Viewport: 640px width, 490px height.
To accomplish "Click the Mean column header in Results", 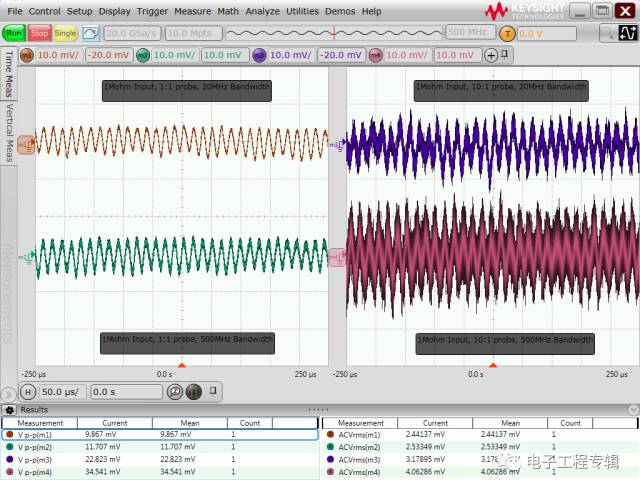I will [189, 423].
